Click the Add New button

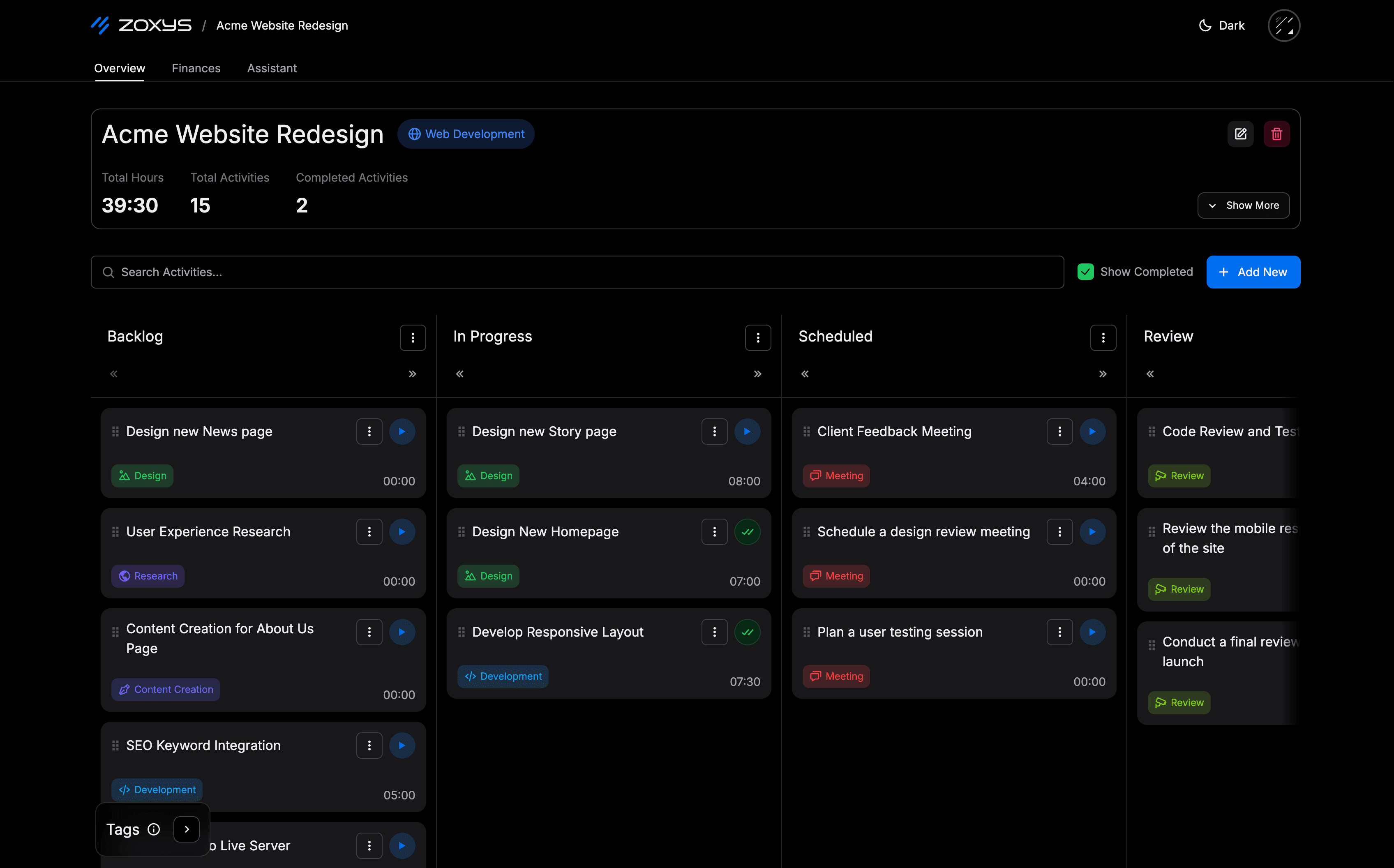(1253, 272)
